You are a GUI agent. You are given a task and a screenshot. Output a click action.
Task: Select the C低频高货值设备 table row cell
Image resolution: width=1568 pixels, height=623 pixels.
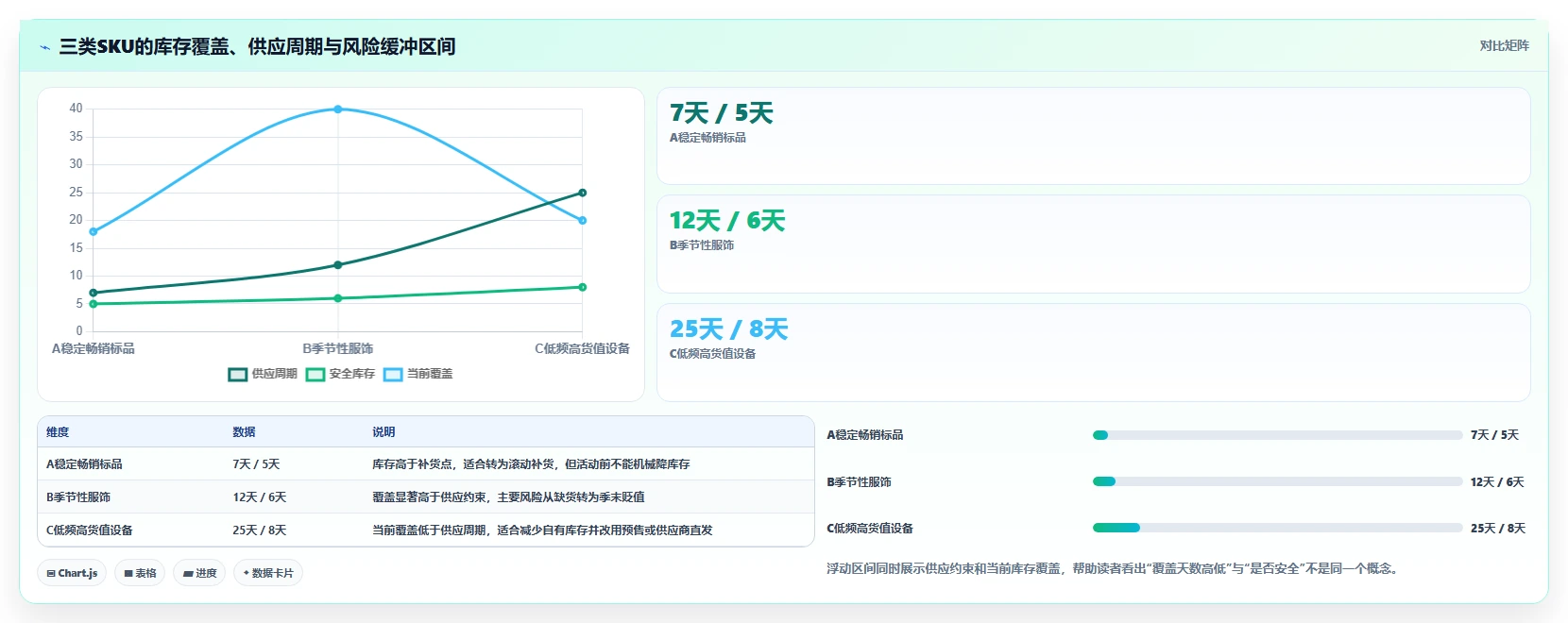click(90, 530)
